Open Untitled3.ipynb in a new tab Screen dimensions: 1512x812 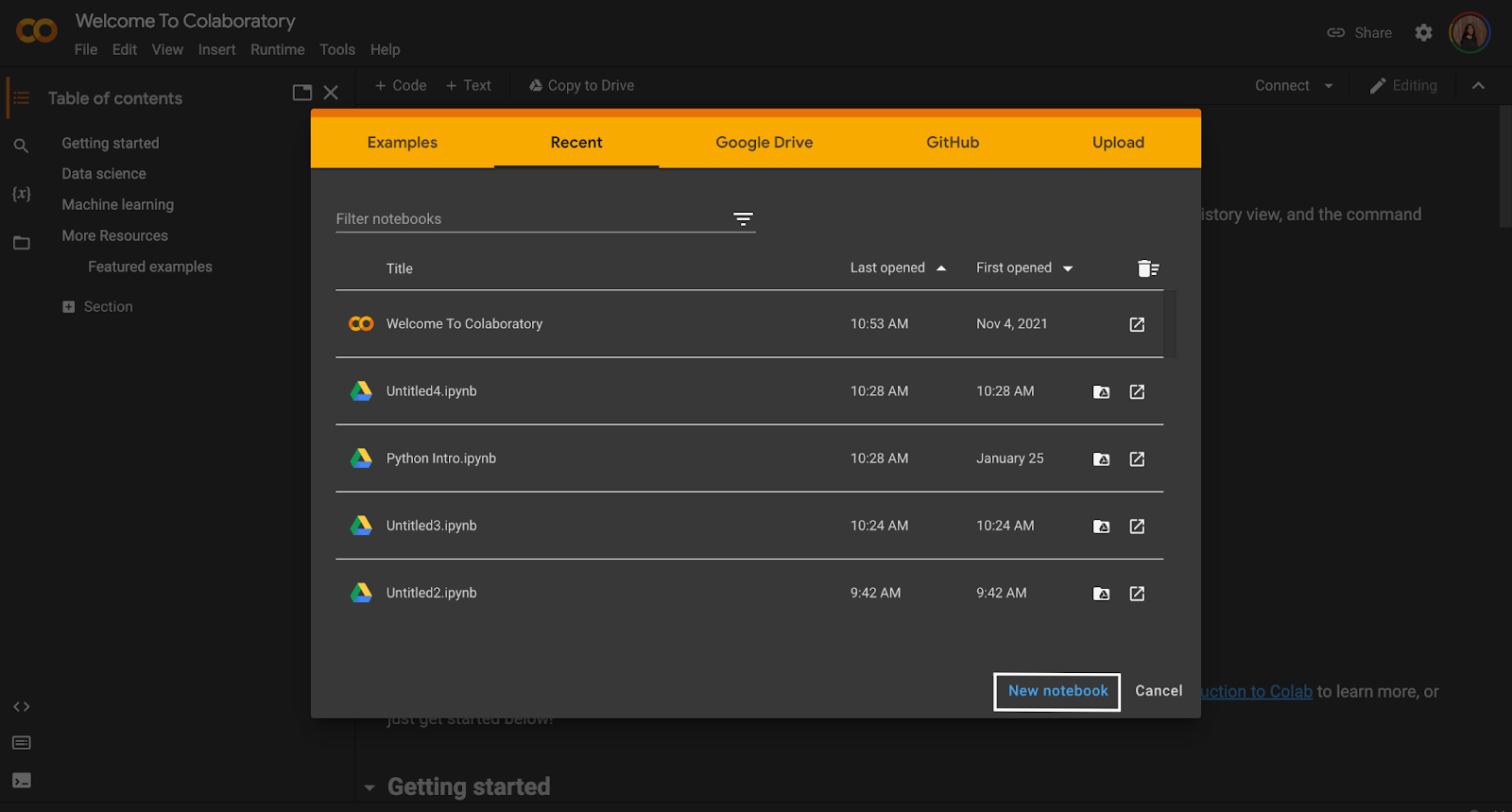[x=1137, y=526]
